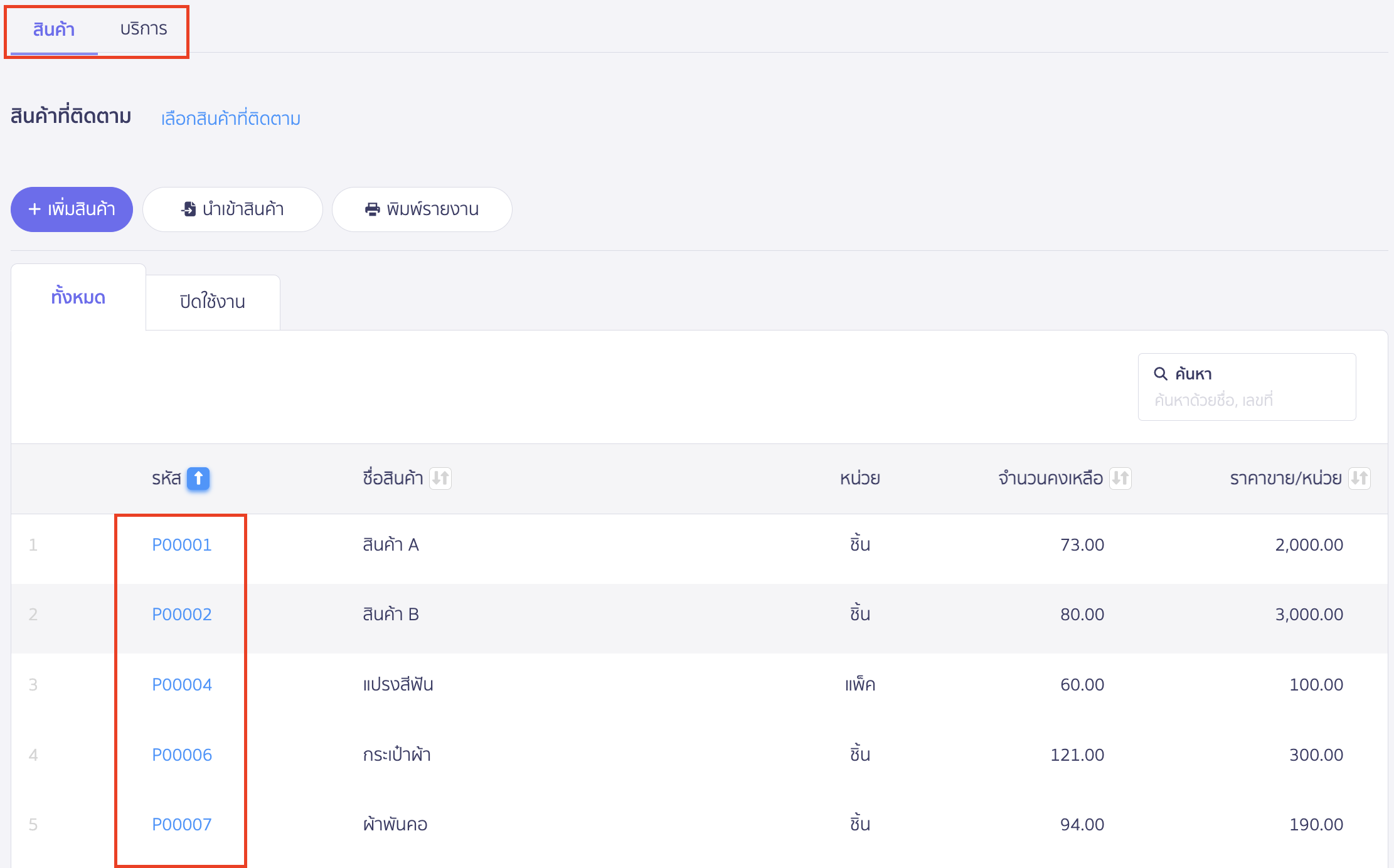
Task: Sort by ราคาขาย/หน่วย column sort icon
Action: tap(1359, 479)
